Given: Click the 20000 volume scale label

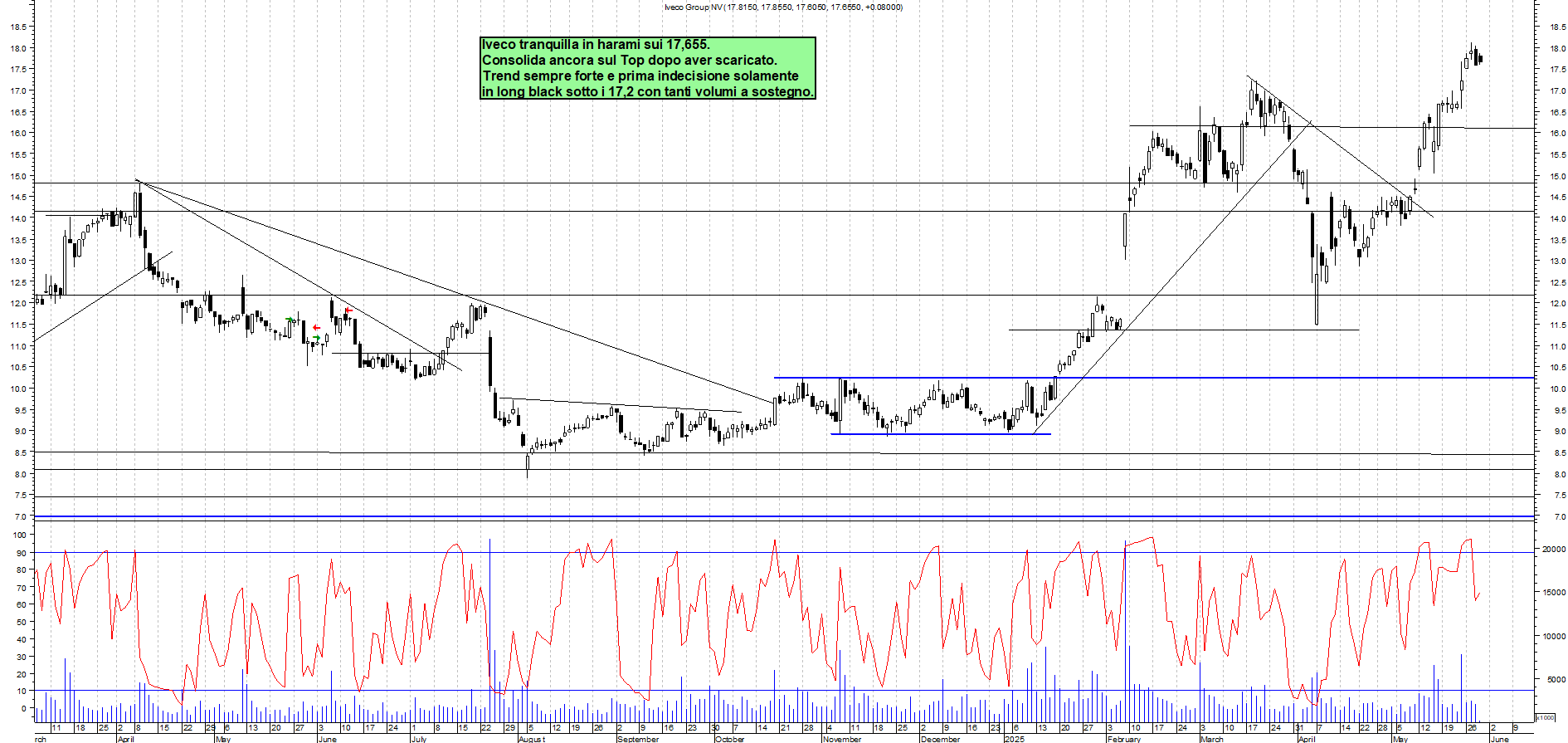Looking at the screenshot, I should tap(1554, 550).
